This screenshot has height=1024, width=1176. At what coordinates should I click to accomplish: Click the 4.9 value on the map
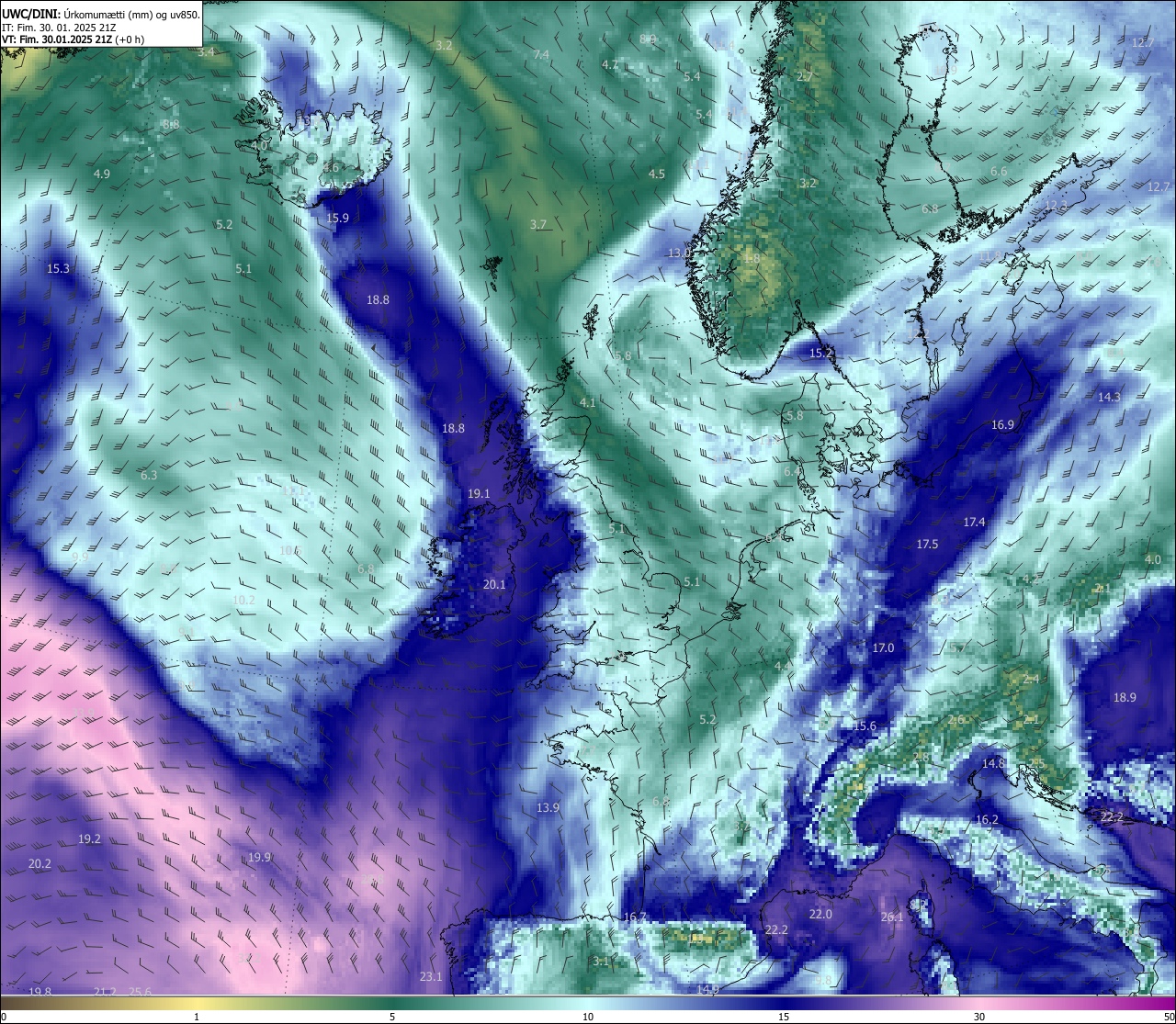tap(102, 174)
